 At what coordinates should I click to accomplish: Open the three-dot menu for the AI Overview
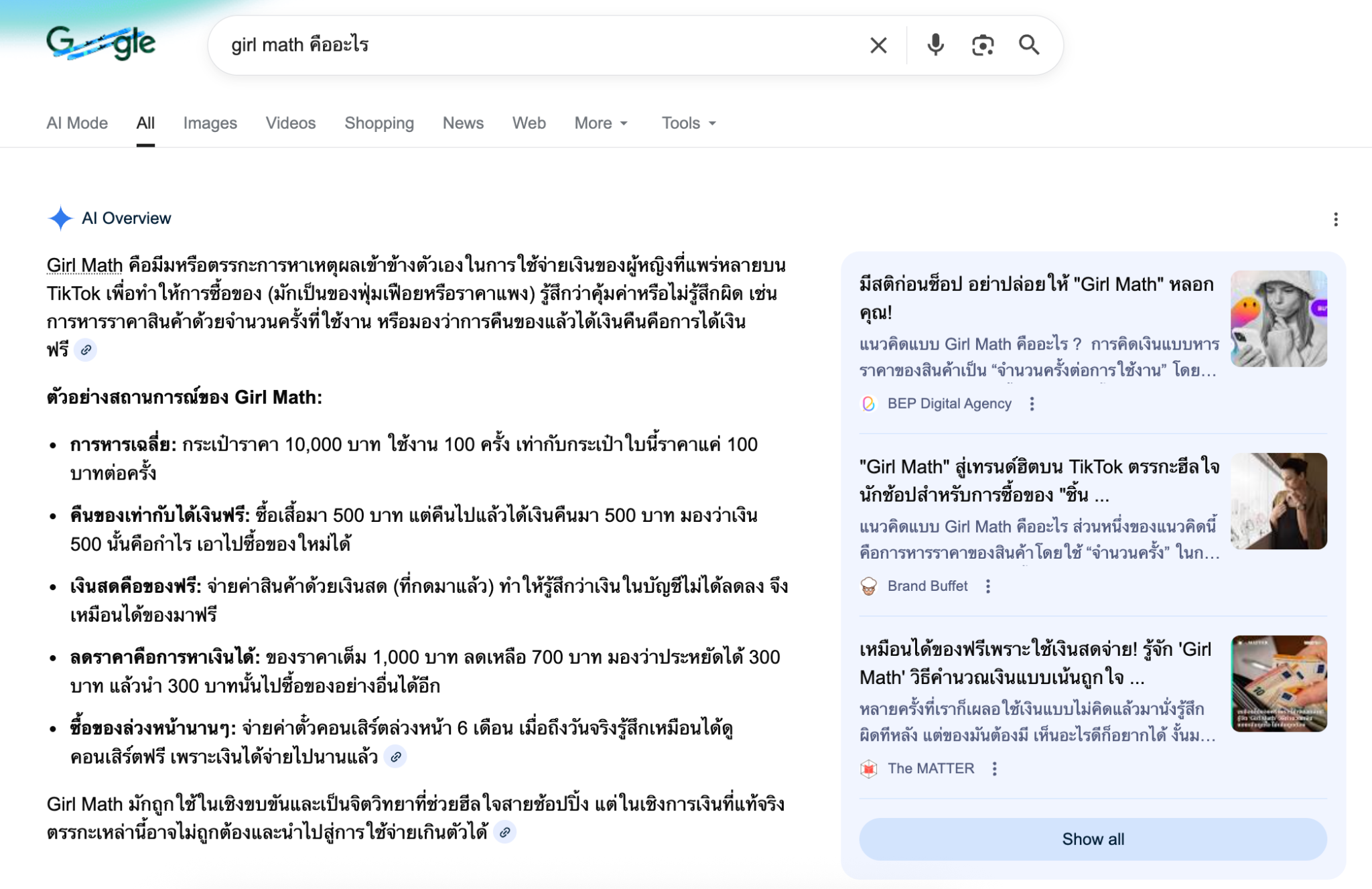[x=1336, y=219]
